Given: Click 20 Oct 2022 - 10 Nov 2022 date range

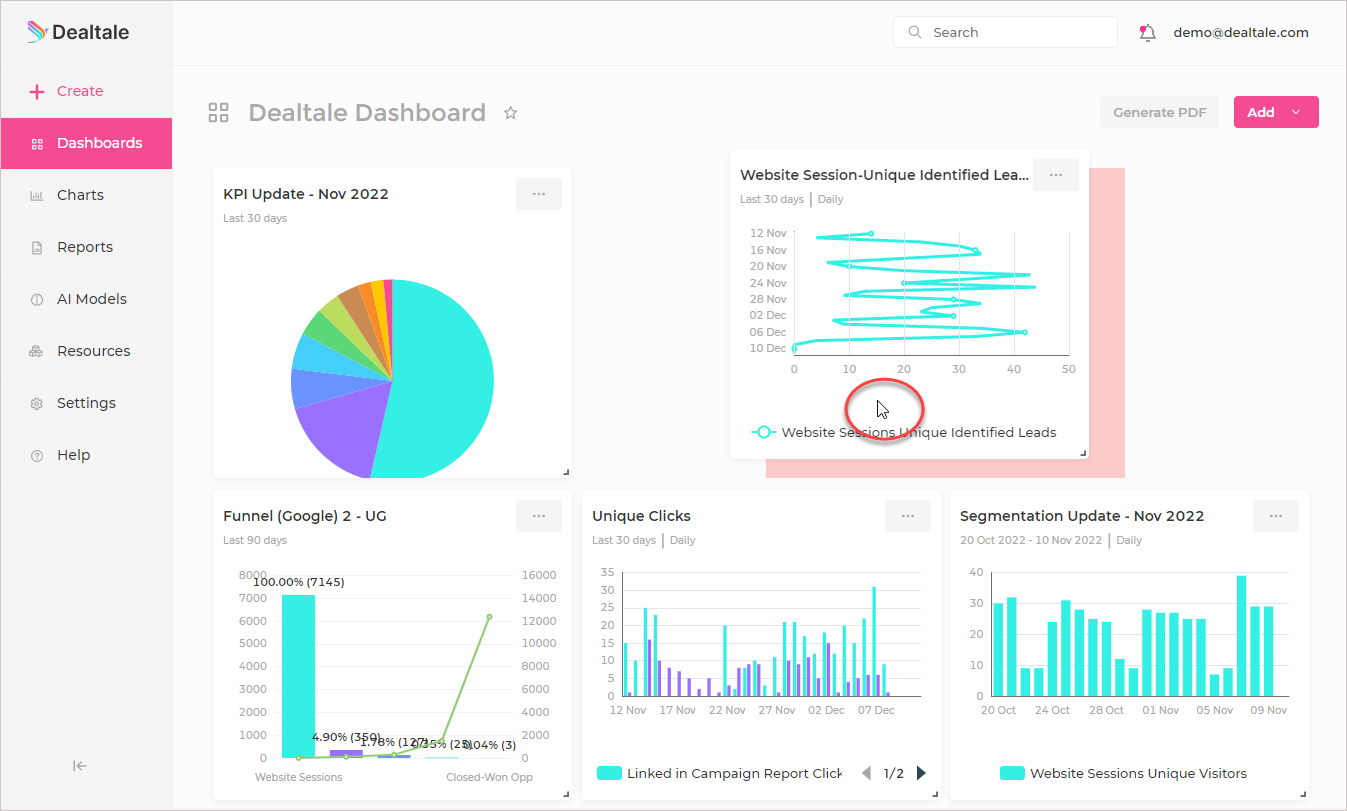Looking at the screenshot, I should [x=1031, y=540].
